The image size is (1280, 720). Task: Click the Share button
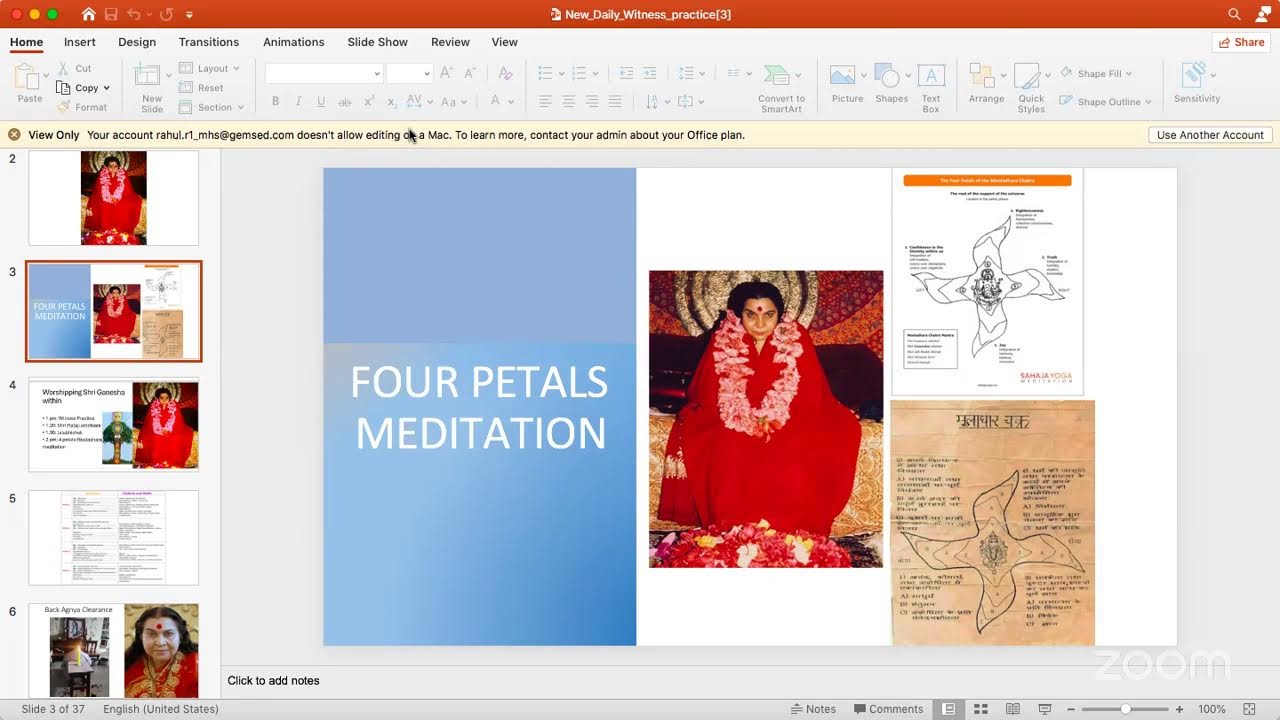click(x=1241, y=42)
